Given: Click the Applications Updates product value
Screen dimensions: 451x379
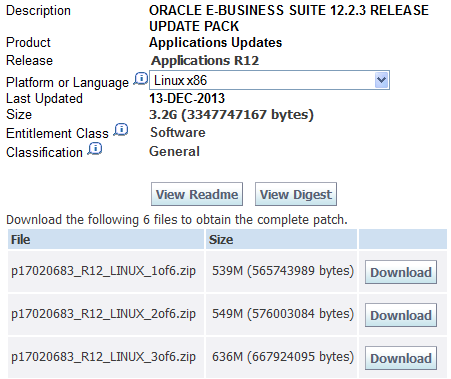Looking at the screenshot, I should [215, 43].
